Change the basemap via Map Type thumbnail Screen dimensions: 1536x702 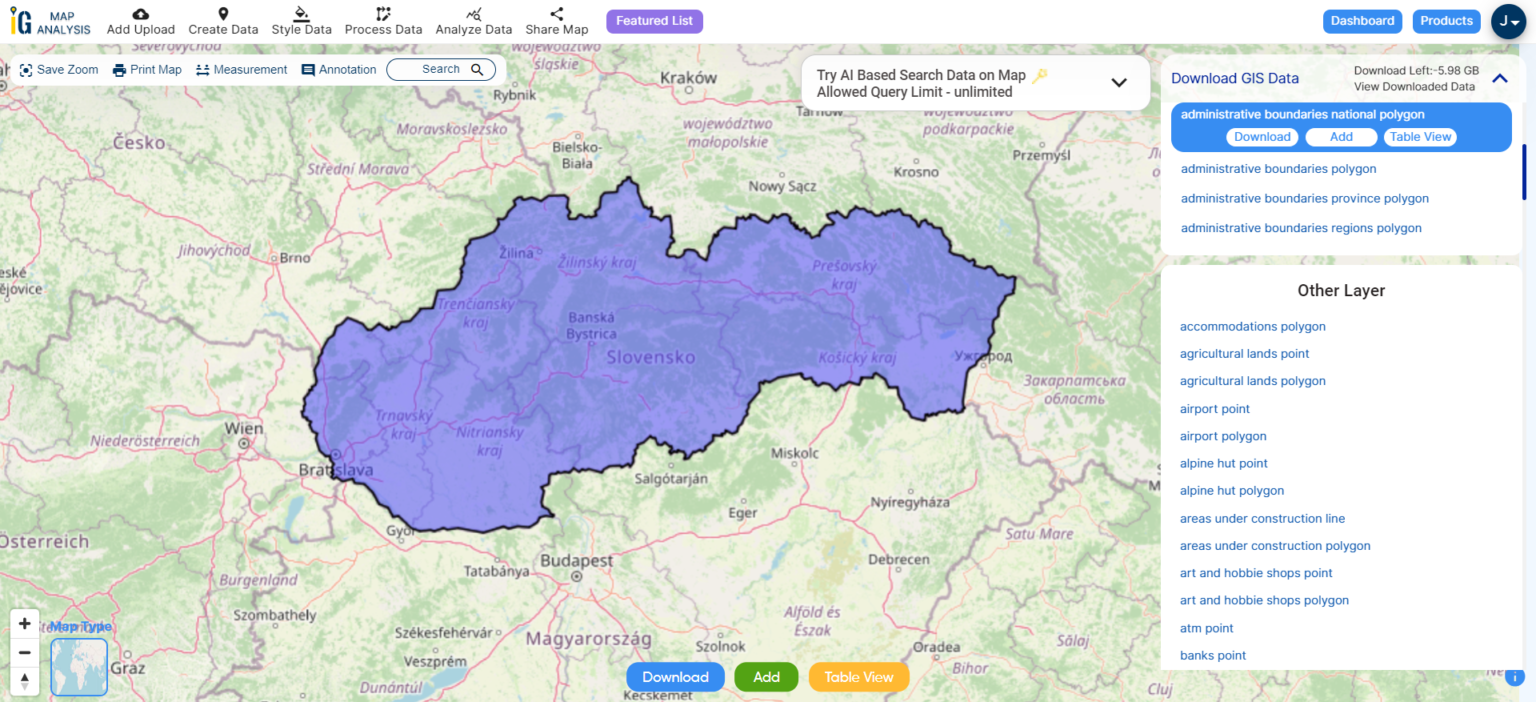78,666
